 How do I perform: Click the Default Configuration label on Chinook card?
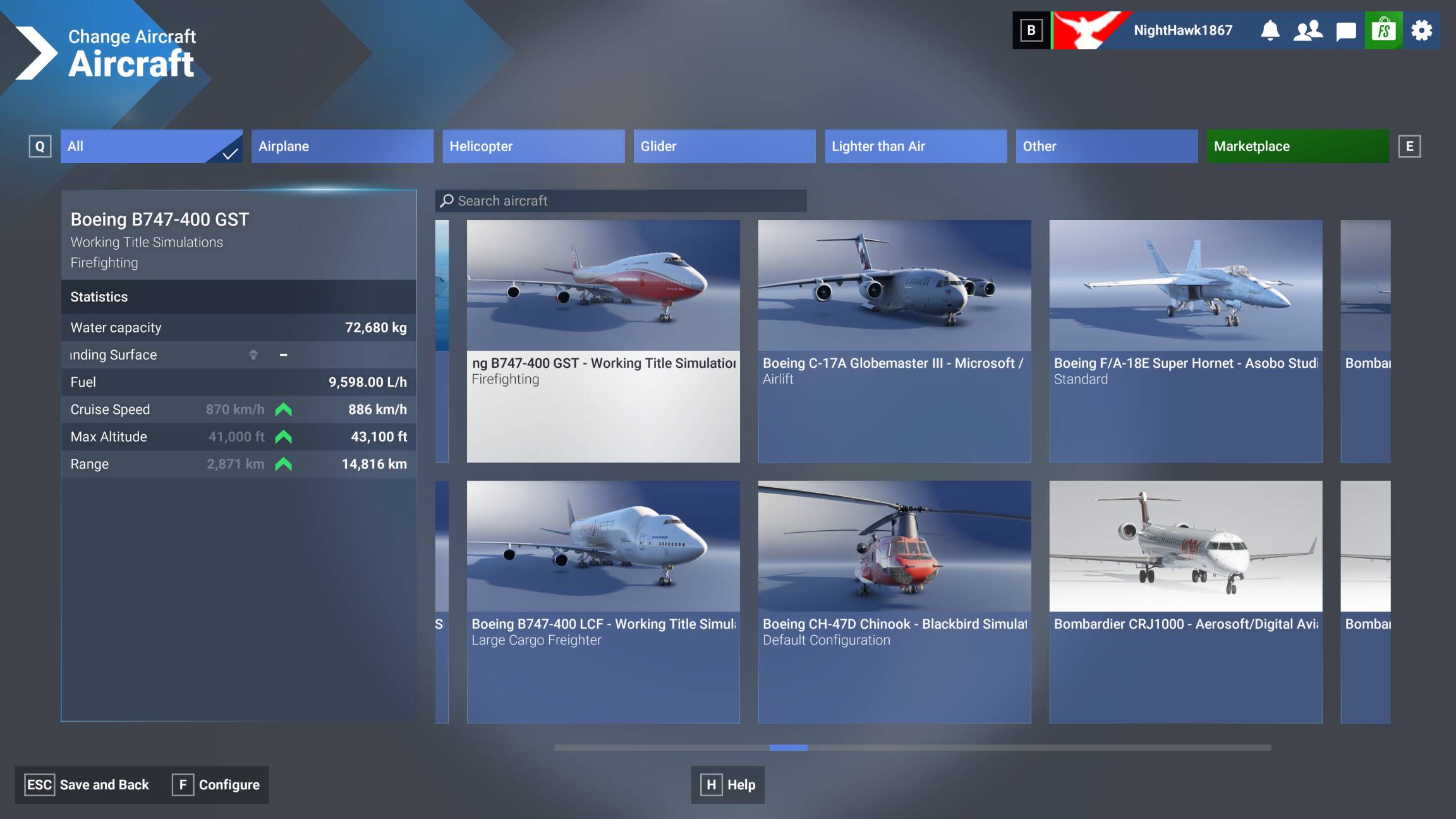click(x=827, y=640)
